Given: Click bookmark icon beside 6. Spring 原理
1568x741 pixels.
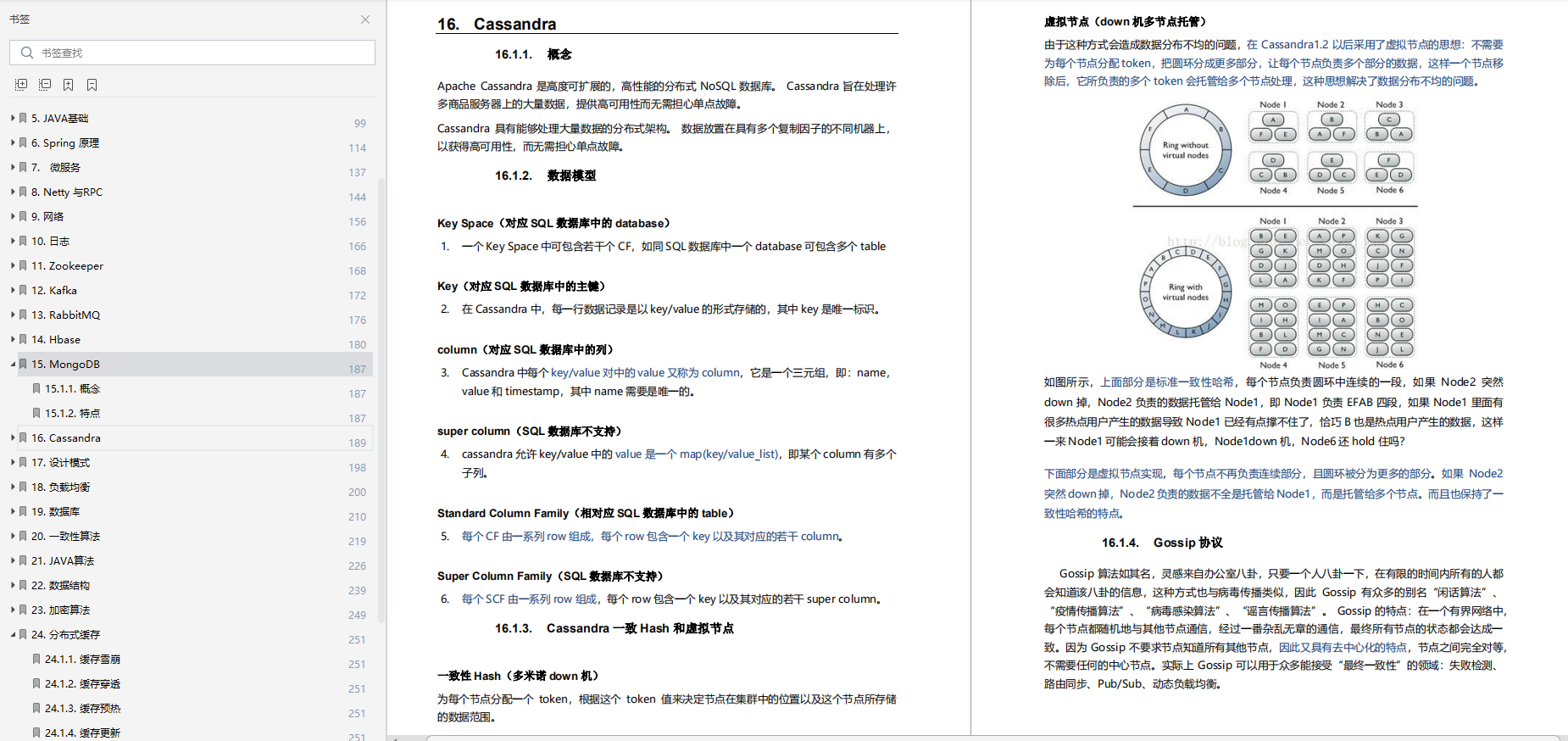Looking at the screenshot, I should 24,143.
